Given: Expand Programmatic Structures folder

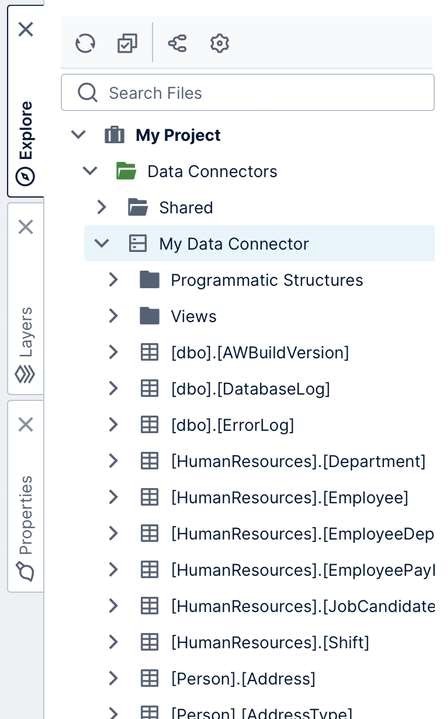Looking at the screenshot, I should pos(113,280).
